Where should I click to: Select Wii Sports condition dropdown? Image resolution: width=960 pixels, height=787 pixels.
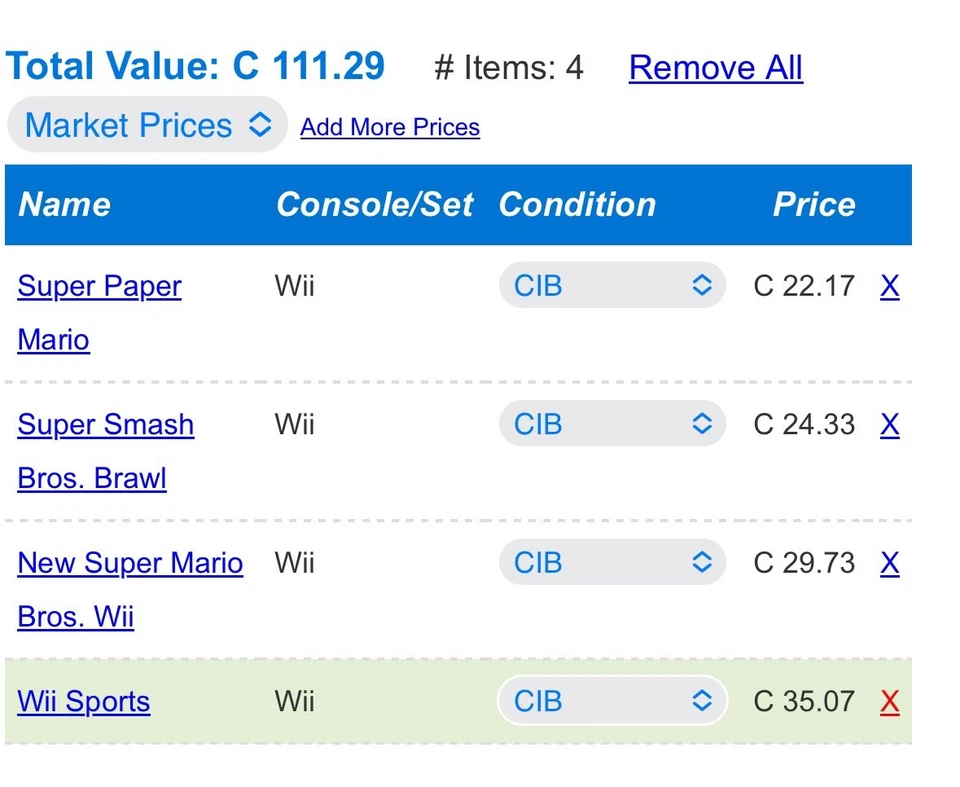point(611,701)
